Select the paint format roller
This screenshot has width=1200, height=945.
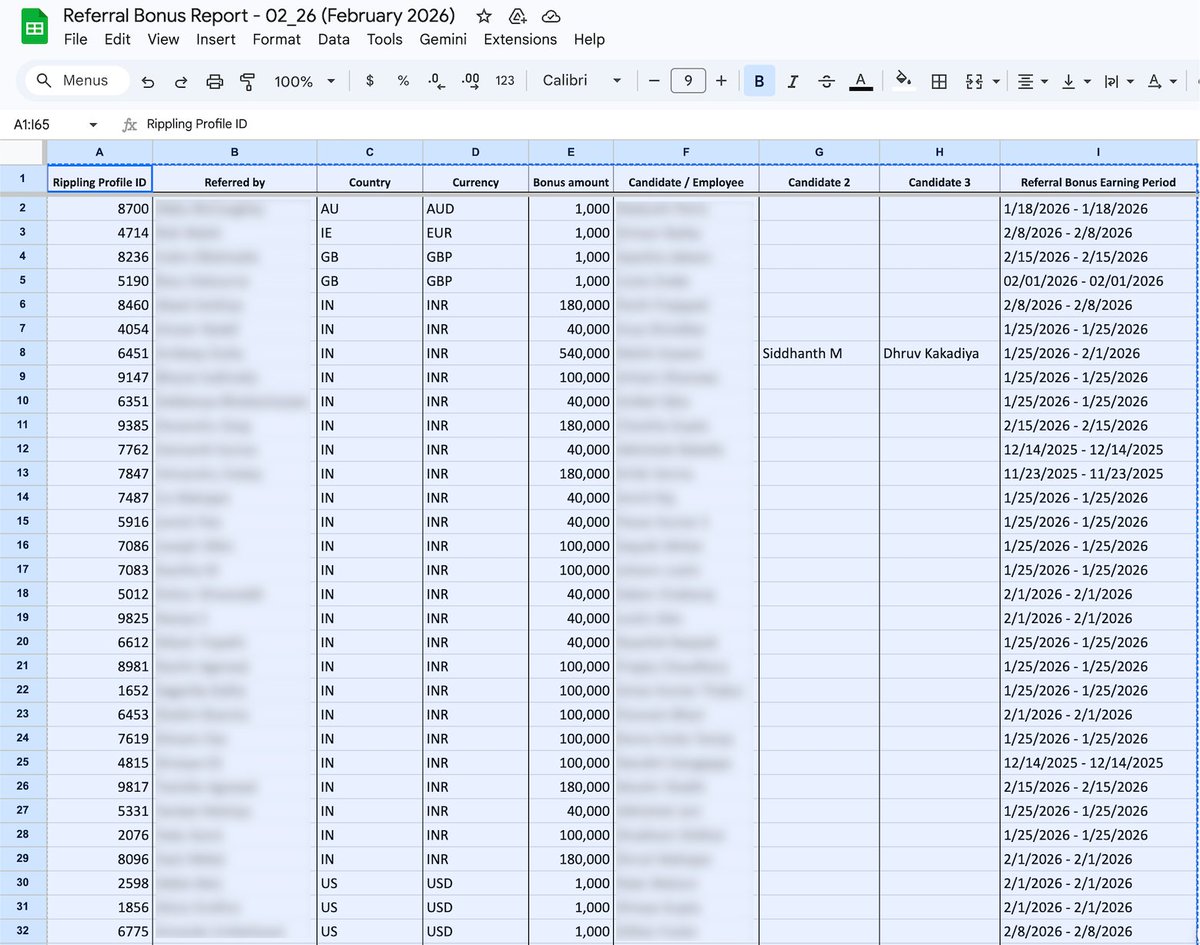tap(248, 81)
